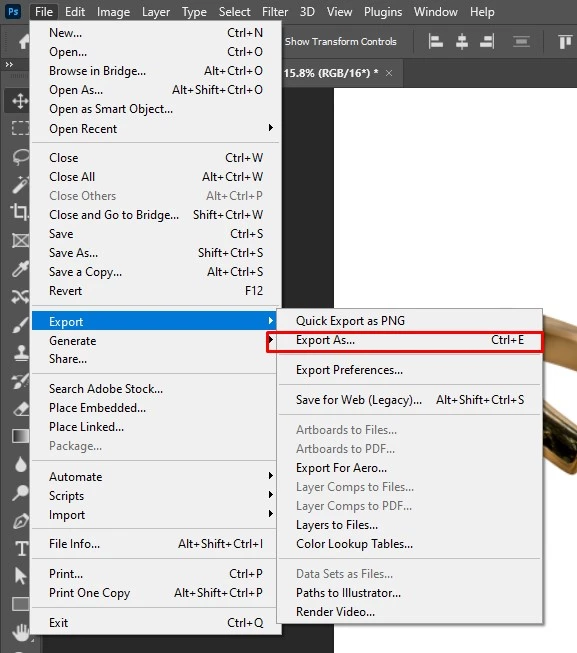The image size is (577, 653).
Task: Choose Export For Aero…
Action: pyautogui.click(x=410, y=468)
